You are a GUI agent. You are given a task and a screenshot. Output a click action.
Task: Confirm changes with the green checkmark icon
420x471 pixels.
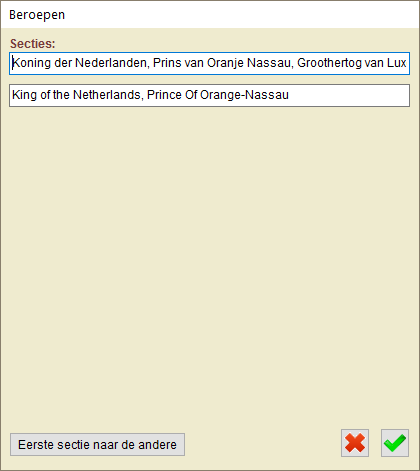[x=395, y=443]
